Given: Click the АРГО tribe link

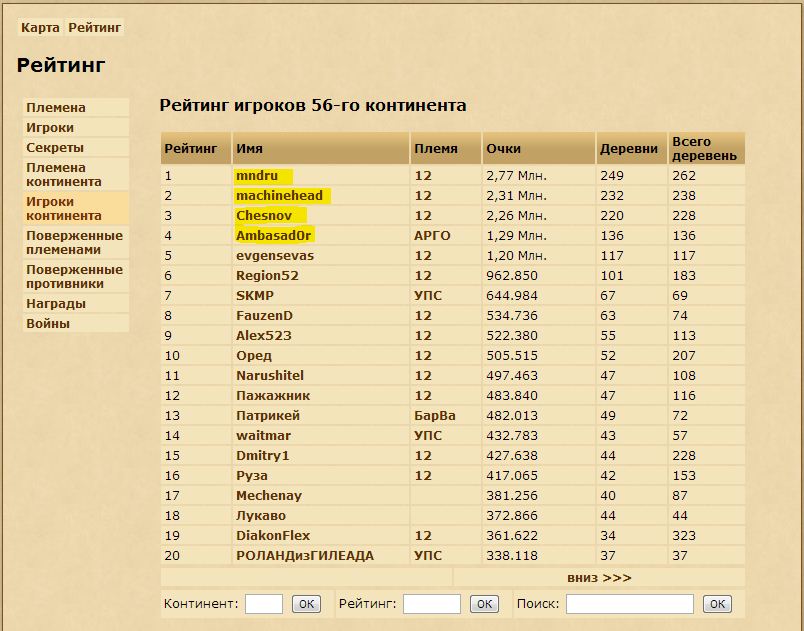Looking at the screenshot, I should pos(432,236).
